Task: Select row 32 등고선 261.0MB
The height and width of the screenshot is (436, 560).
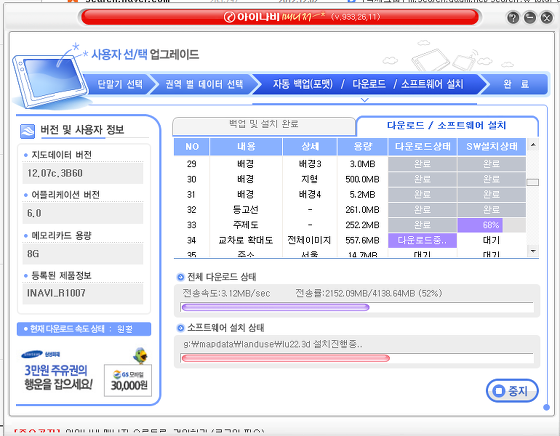Action: [350, 210]
